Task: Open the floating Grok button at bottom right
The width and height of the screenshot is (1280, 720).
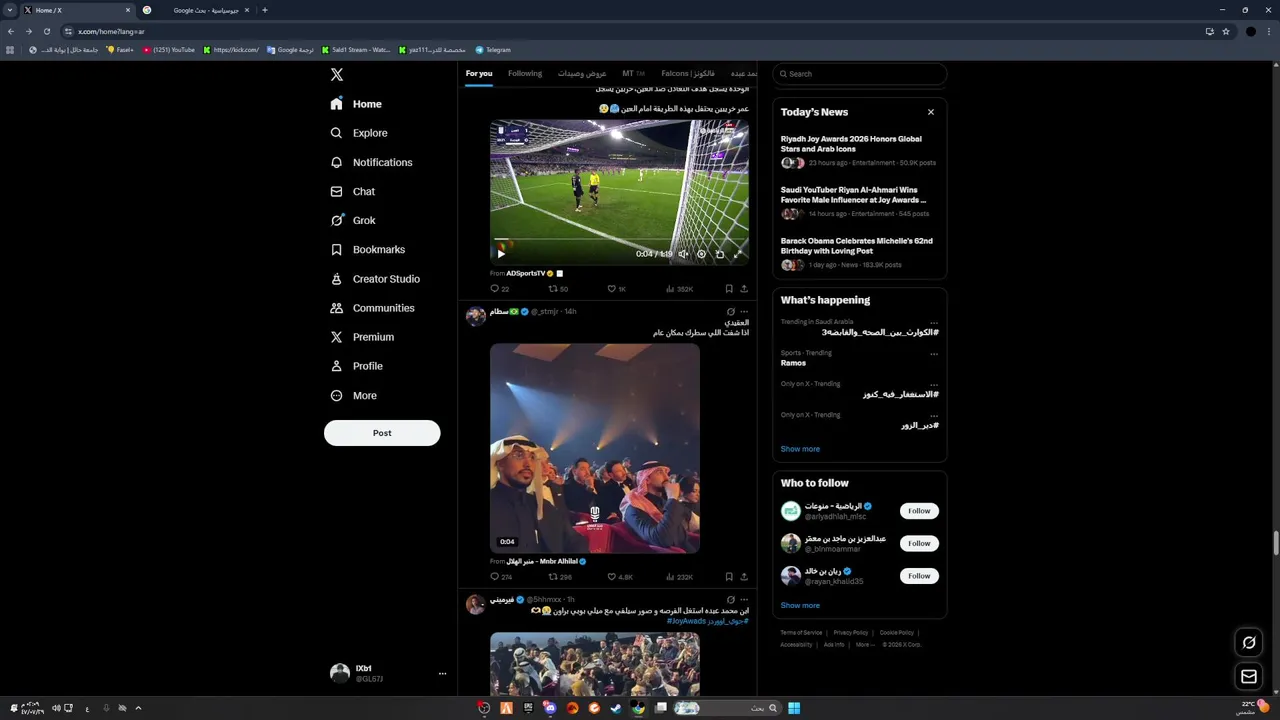Action: (1249, 643)
